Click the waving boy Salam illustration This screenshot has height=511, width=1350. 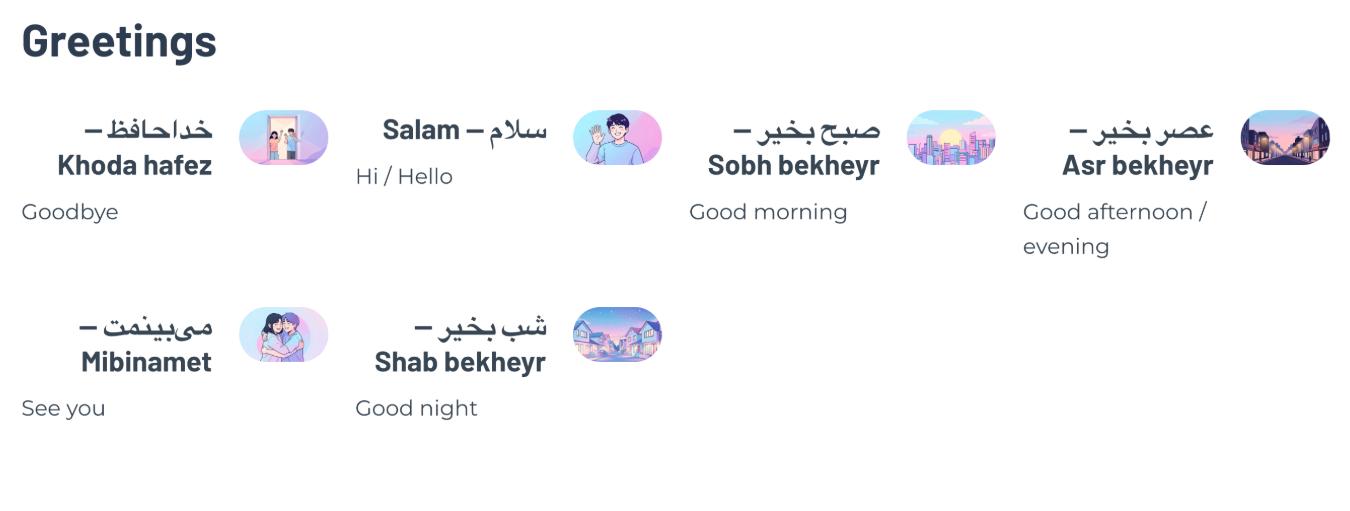(617, 137)
